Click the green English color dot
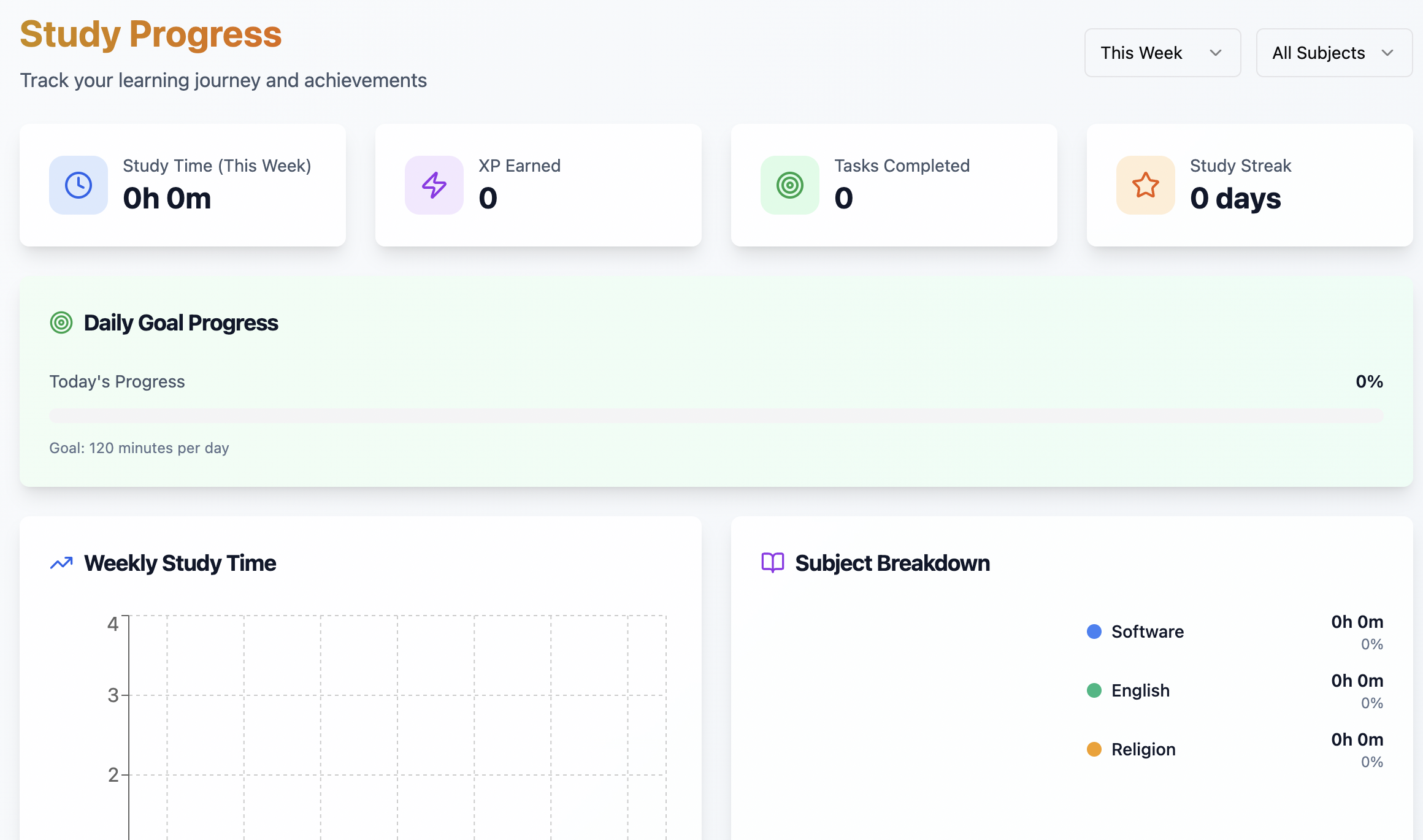 (x=1094, y=690)
